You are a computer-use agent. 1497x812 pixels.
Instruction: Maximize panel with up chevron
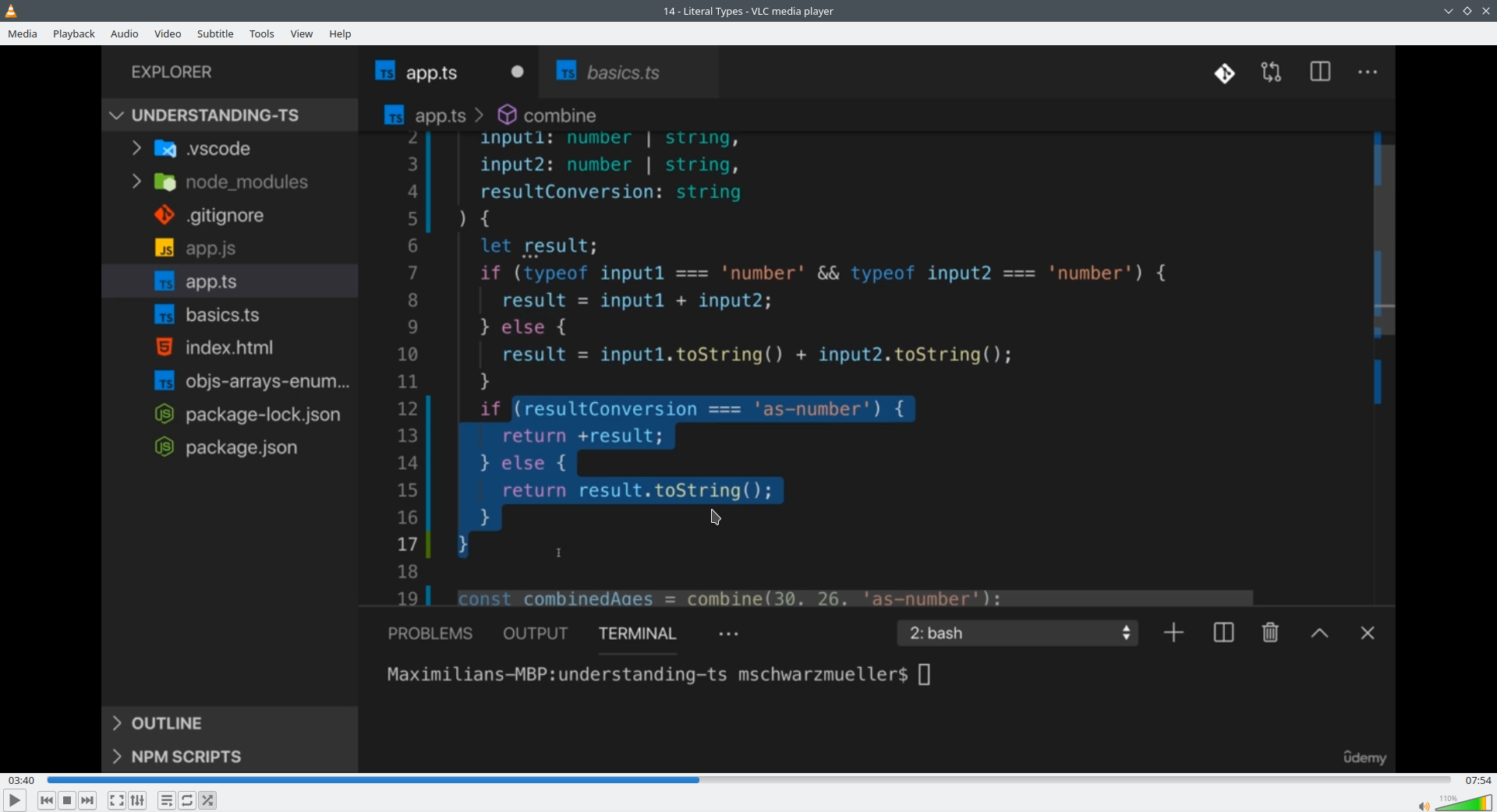1319,634
